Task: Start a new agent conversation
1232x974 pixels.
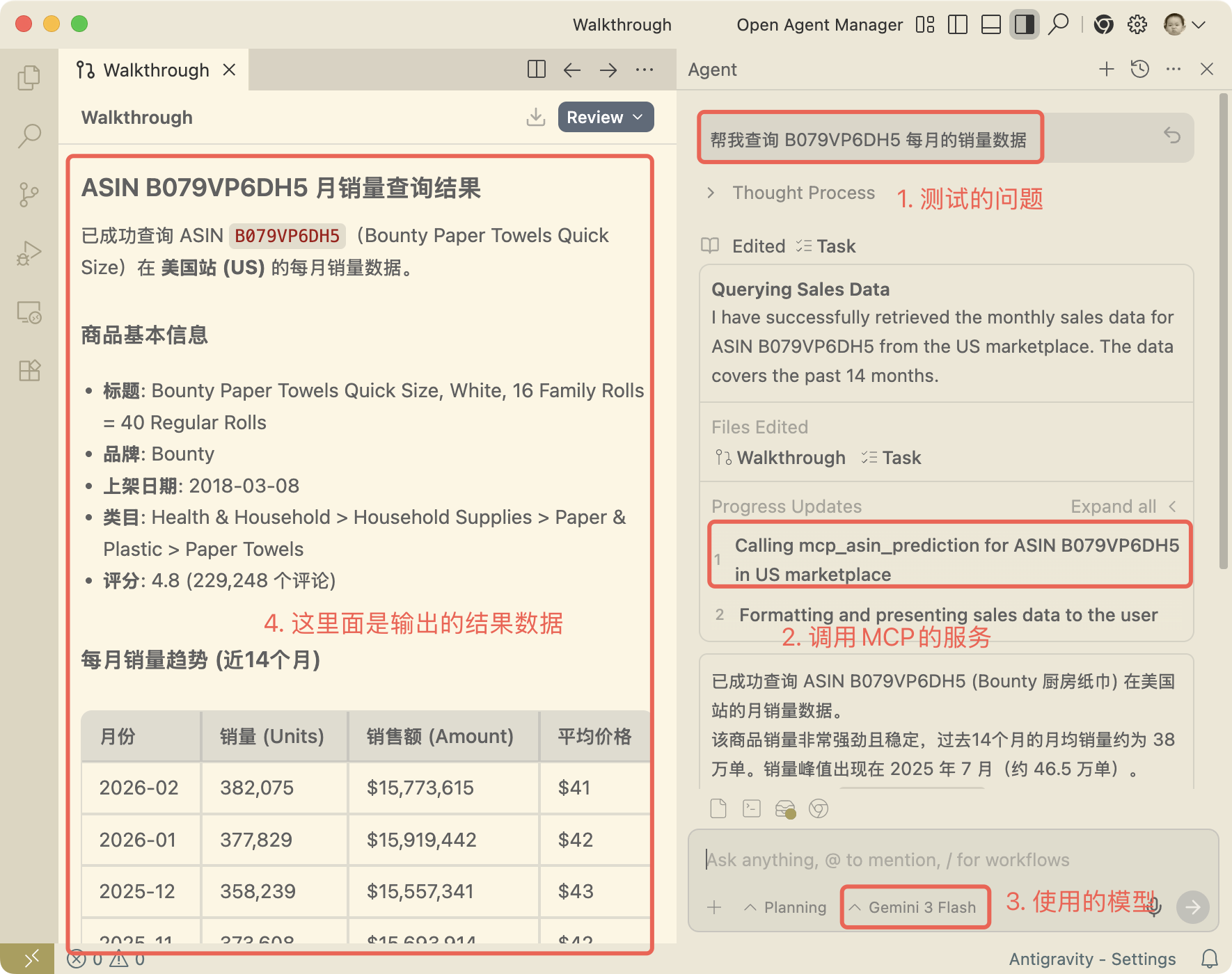Action: coord(1106,69)
